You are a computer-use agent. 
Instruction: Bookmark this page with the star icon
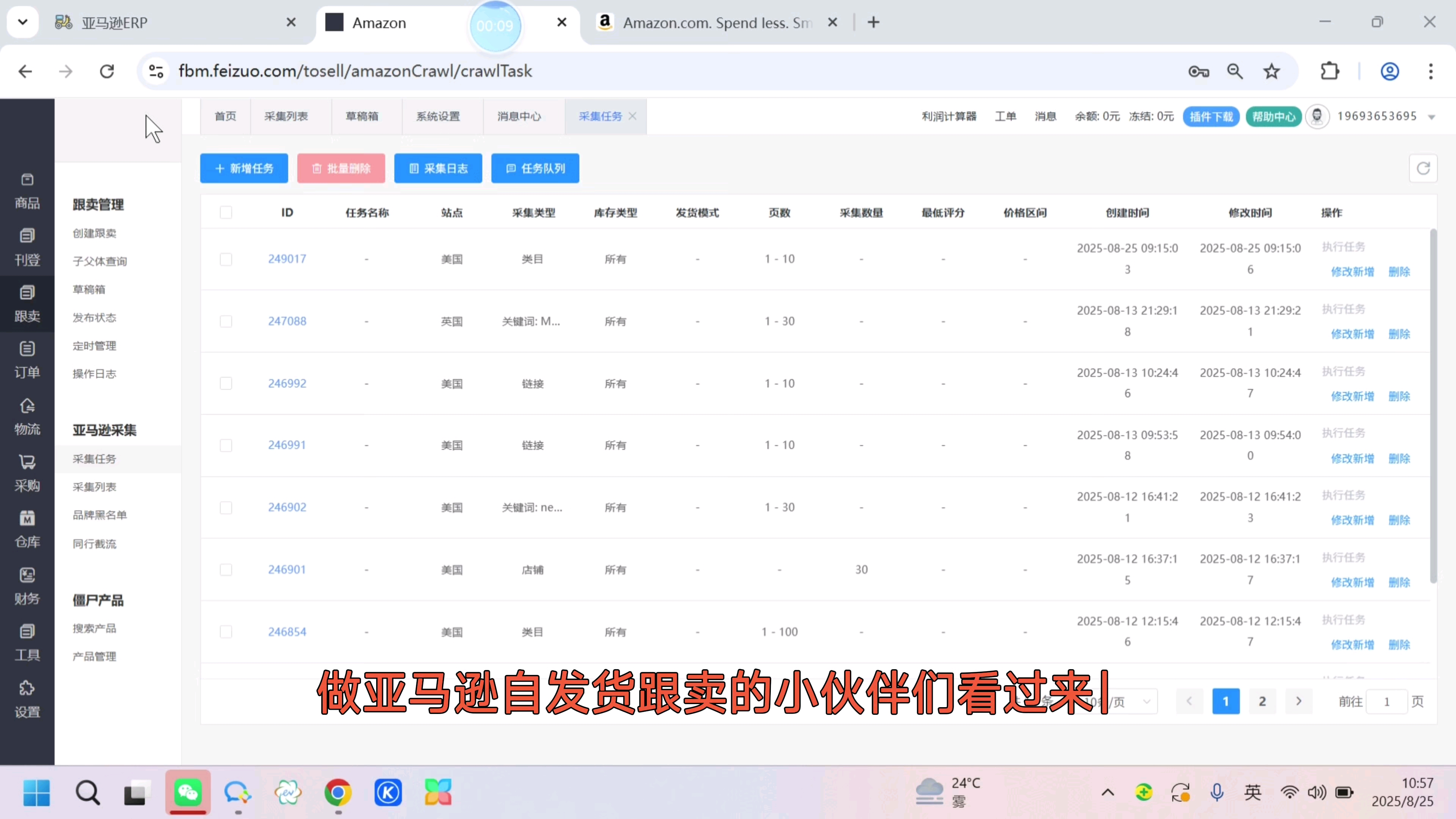click(1271, 71)
